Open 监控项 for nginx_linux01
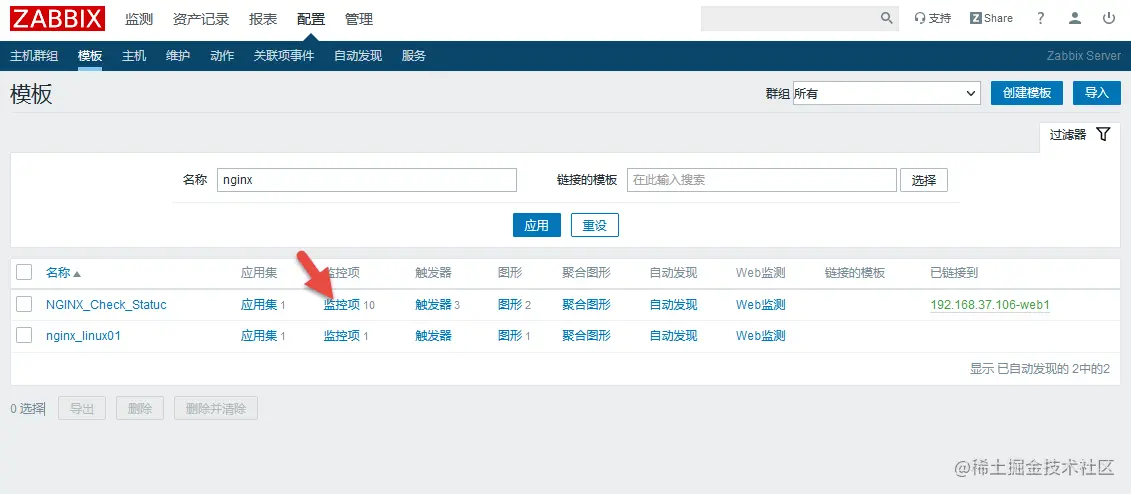Viewport: 1131px width, 494px height. (x=342, y=336)
